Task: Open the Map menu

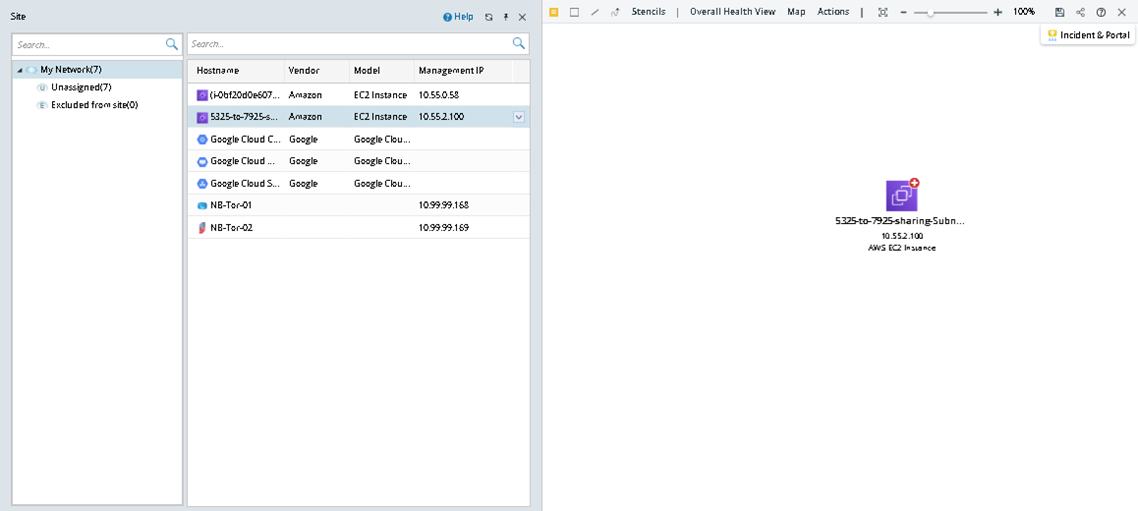Action: pos(796,12)
